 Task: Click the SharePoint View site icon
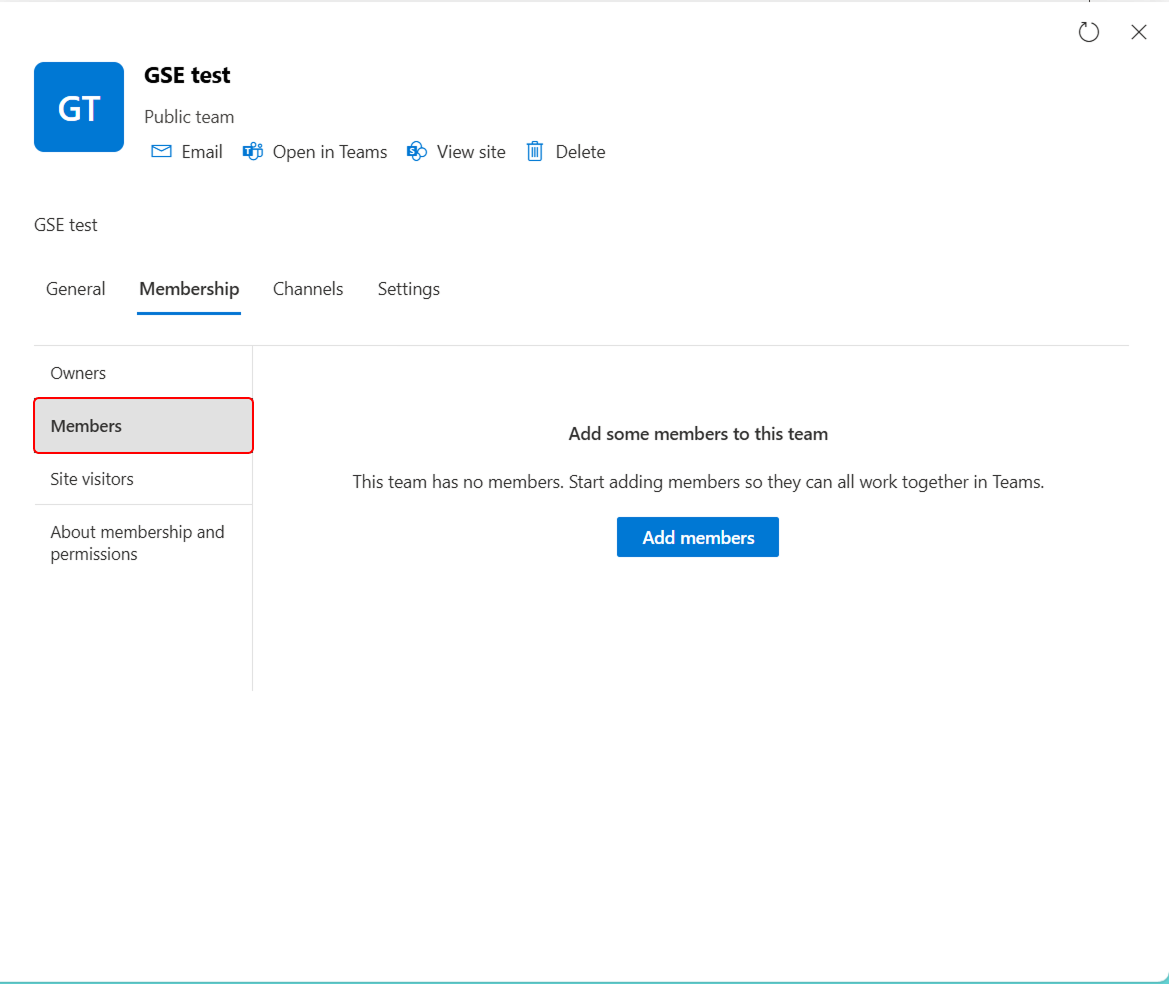[417, 151]
